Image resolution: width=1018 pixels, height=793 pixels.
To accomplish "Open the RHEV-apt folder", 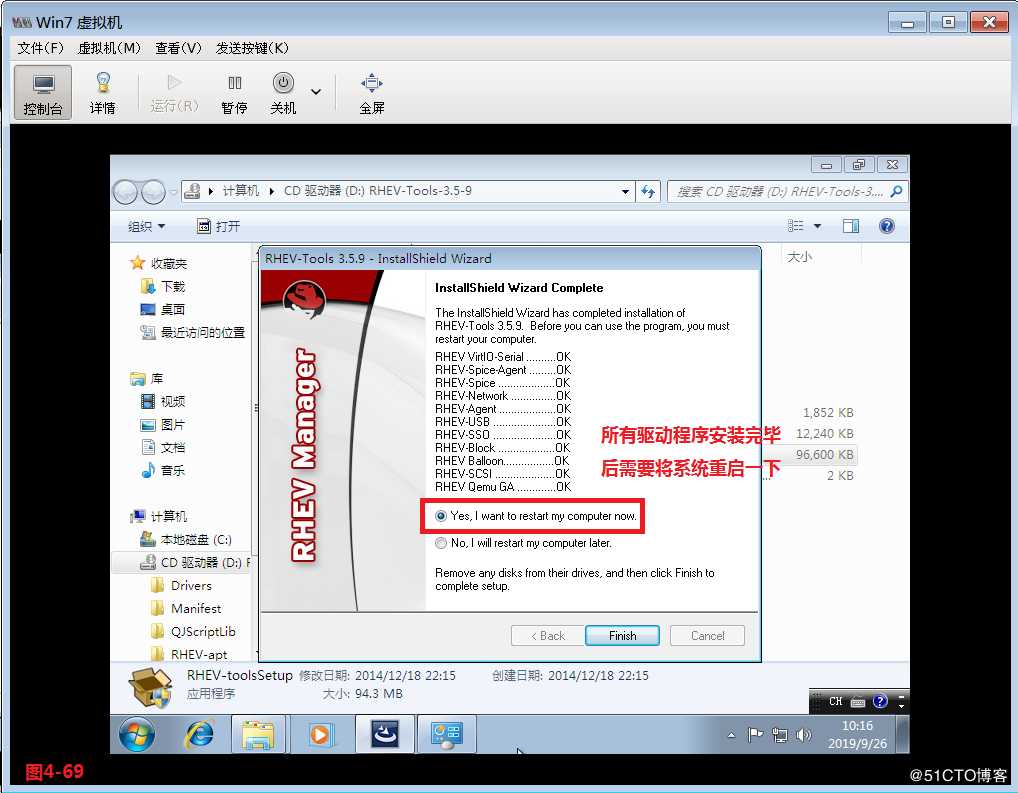I will (x=189, y=654).
